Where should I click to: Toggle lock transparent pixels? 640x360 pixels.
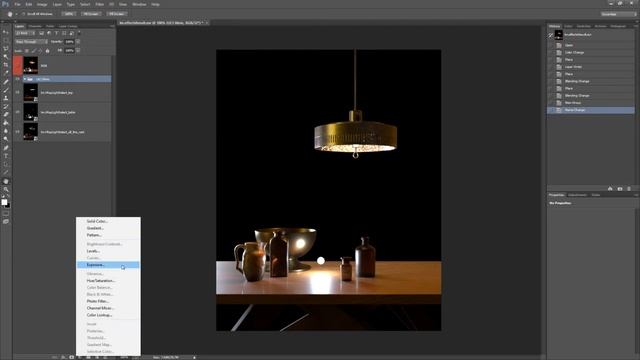(27, 51)
